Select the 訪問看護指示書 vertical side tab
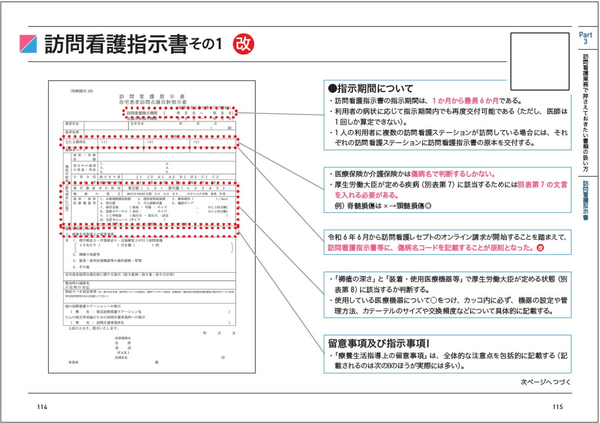 pyautogui.click(x=585, y=200)
